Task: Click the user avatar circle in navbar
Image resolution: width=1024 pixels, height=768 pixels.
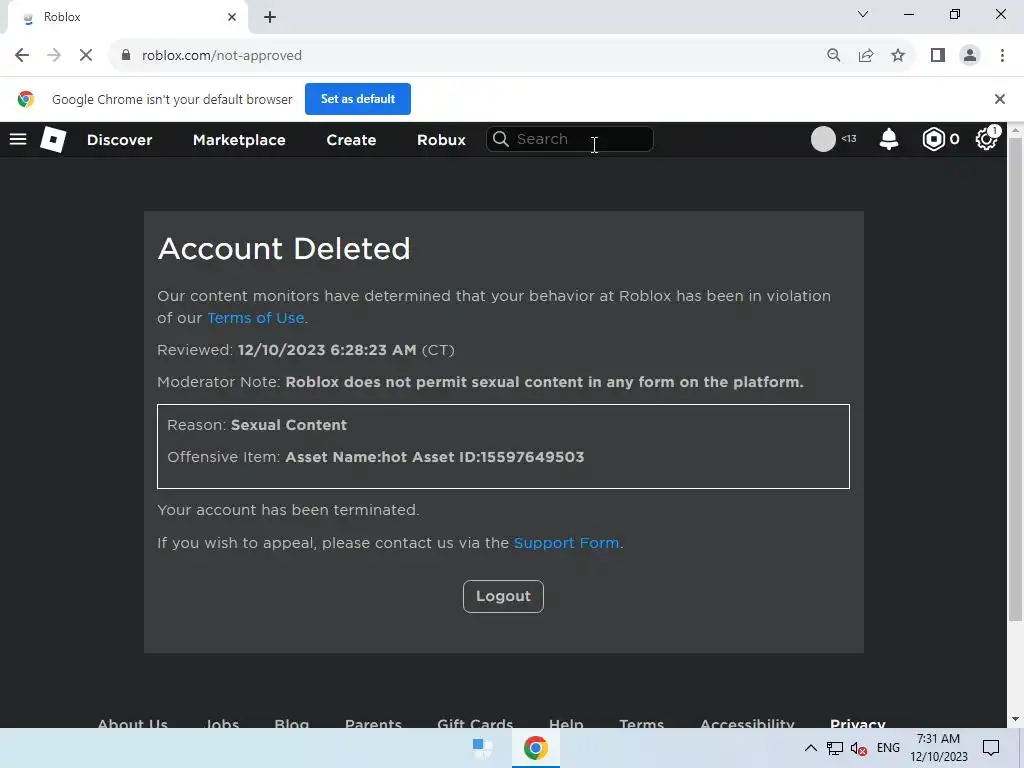Action: pos(823,139)
